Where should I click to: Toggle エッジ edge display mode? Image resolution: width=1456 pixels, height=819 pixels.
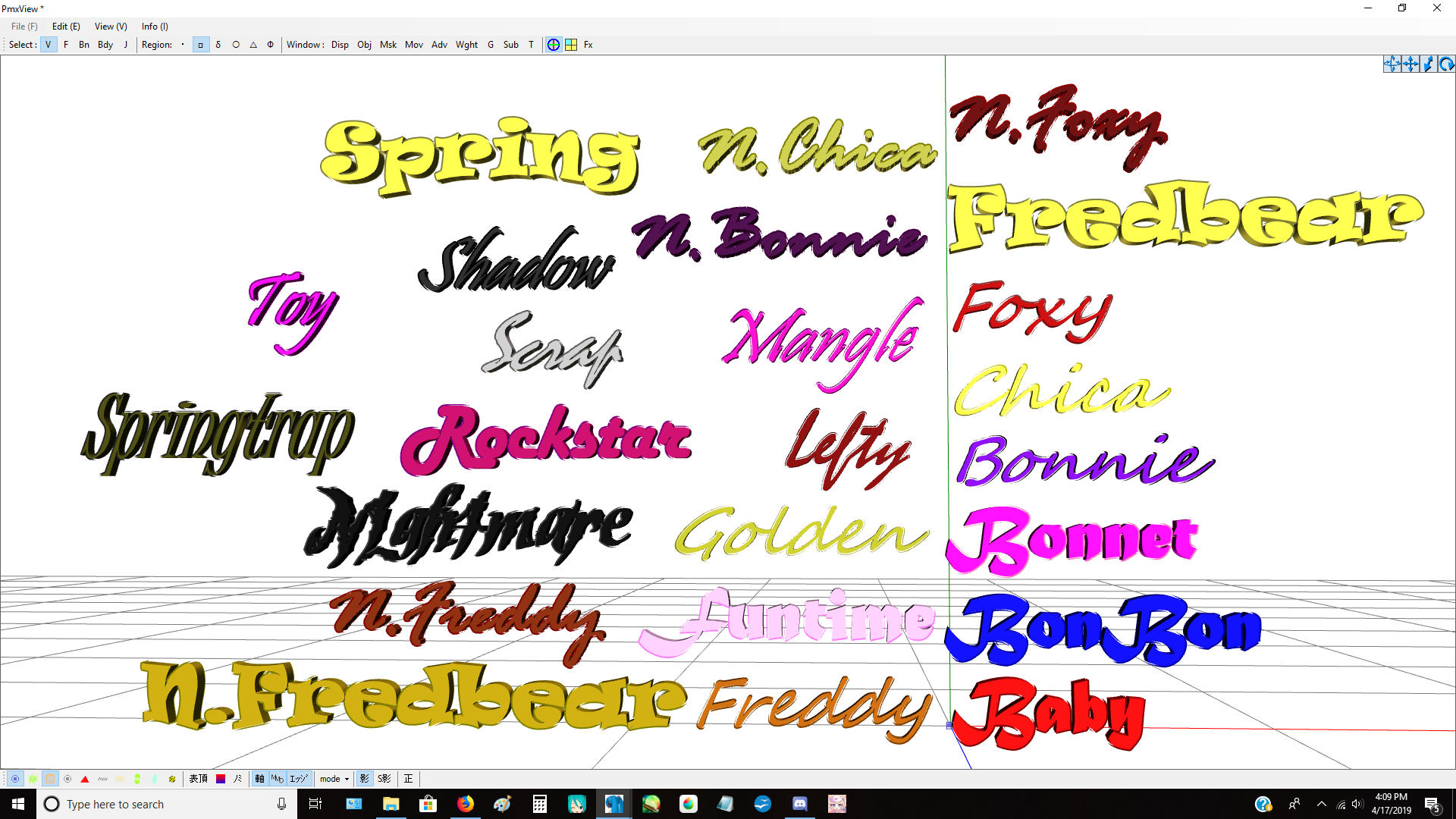(x=297, y=778)
